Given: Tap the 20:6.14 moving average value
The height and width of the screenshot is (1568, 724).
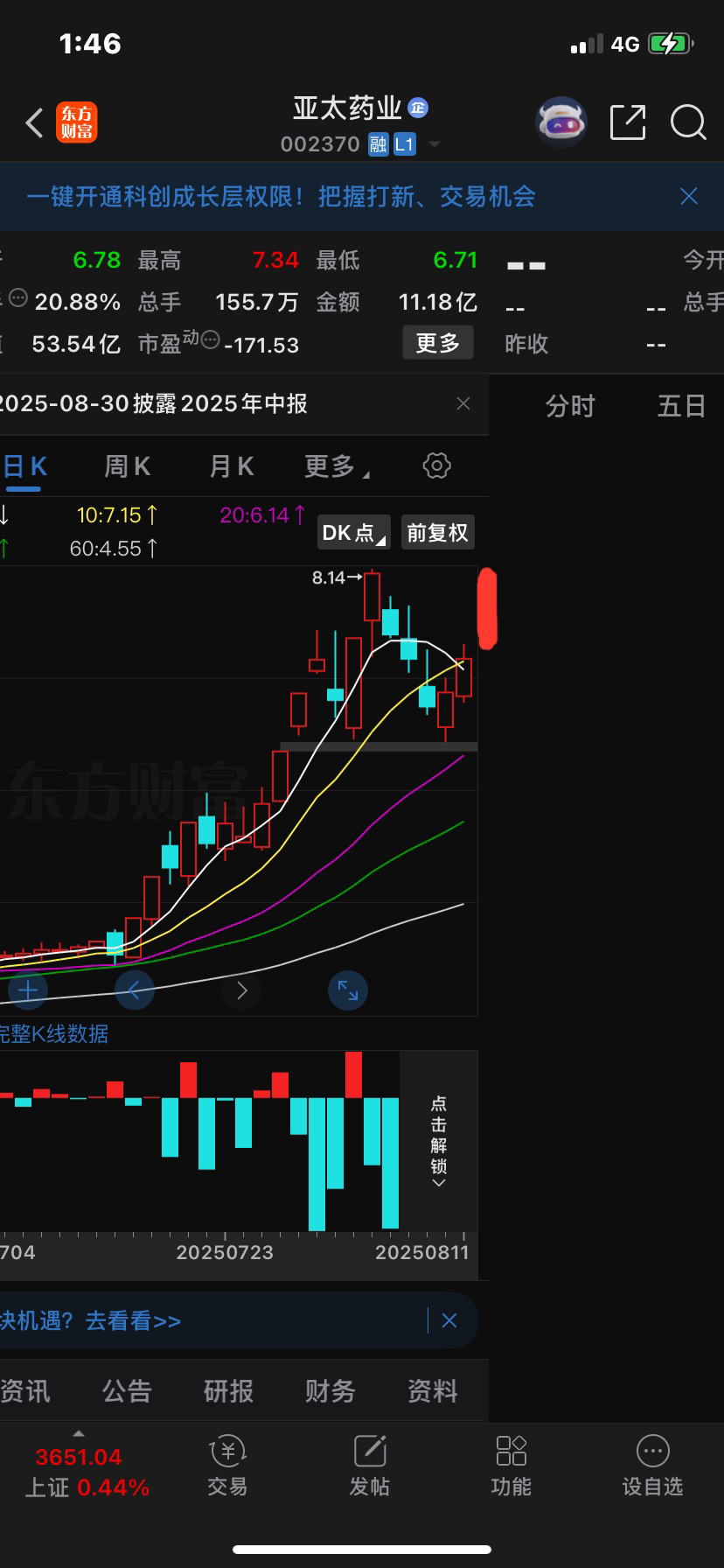Looking at the screenshot, I should pyautogui.click(x=262, y=515).
